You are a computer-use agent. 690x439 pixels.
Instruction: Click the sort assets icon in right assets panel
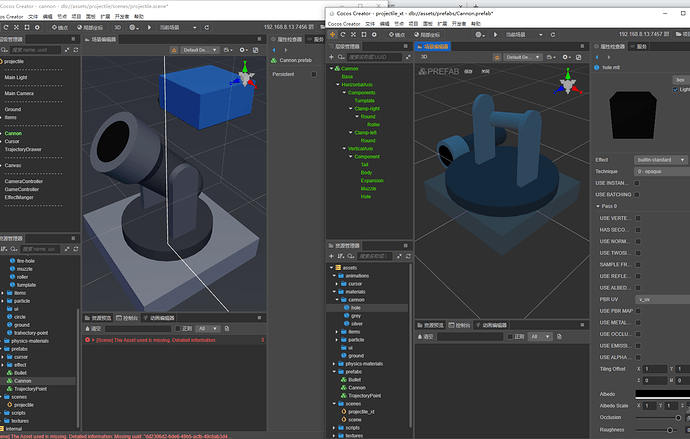click(x=341, y=256)
